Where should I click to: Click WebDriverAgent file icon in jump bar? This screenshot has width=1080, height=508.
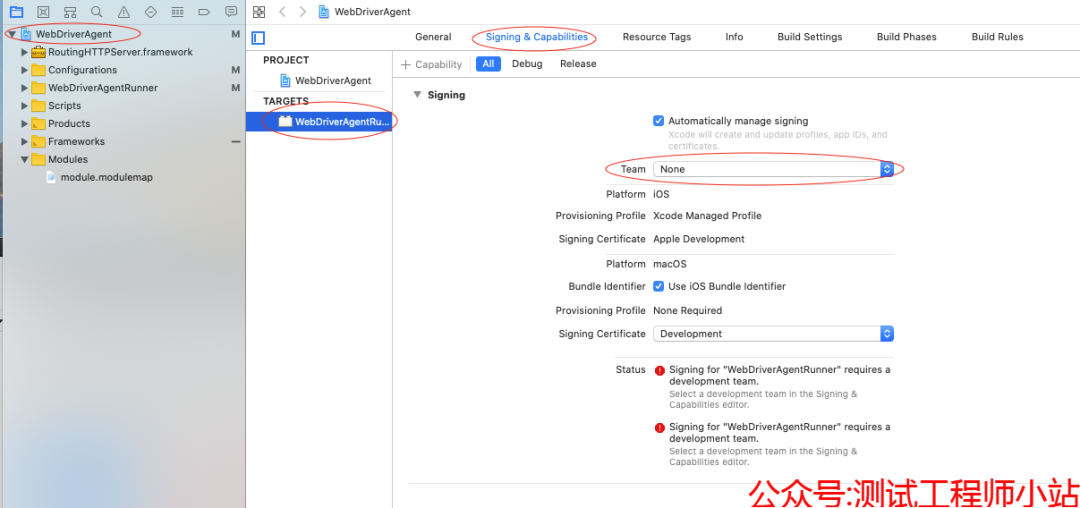pyautogui.click(x=324, y=12)
